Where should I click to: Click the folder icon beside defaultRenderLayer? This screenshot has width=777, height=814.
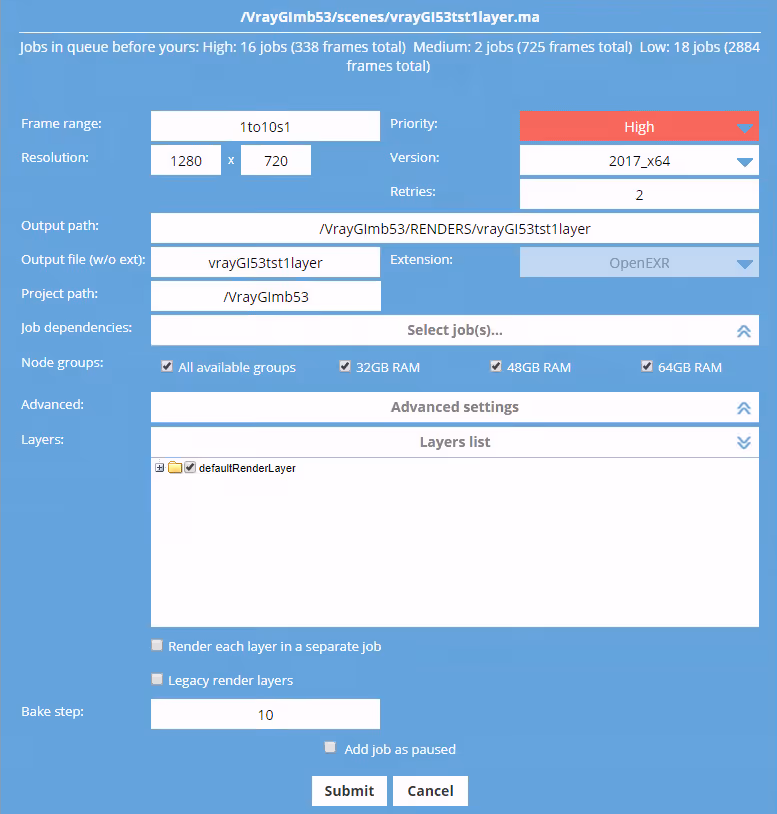point(175,468)
